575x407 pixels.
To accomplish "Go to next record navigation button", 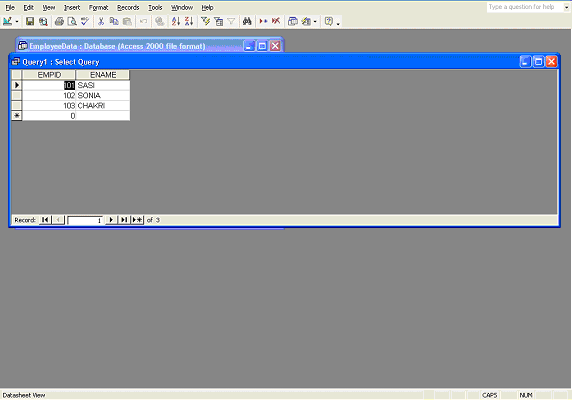I will click(111, 220).
